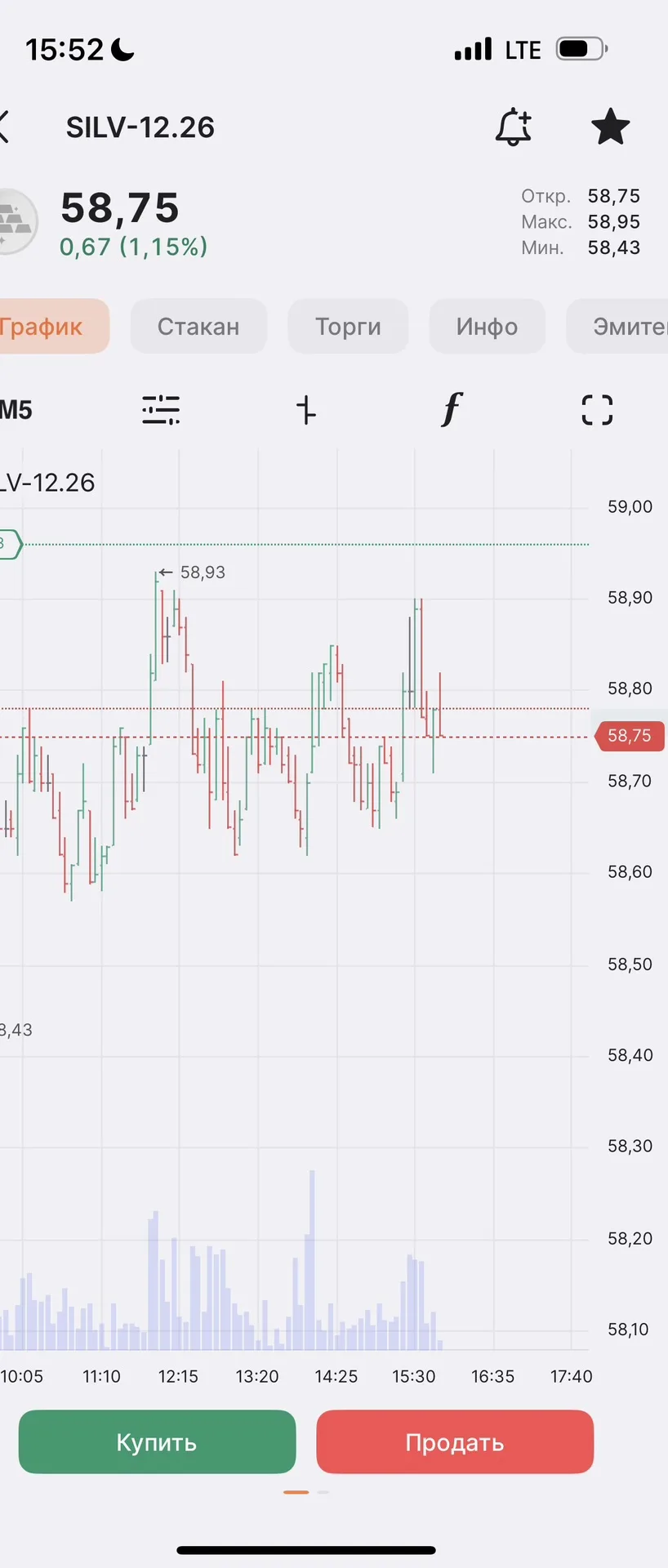
Task: Tap the status bar clock 15:52
Action: pyautogui.click(x=65, y=50)
